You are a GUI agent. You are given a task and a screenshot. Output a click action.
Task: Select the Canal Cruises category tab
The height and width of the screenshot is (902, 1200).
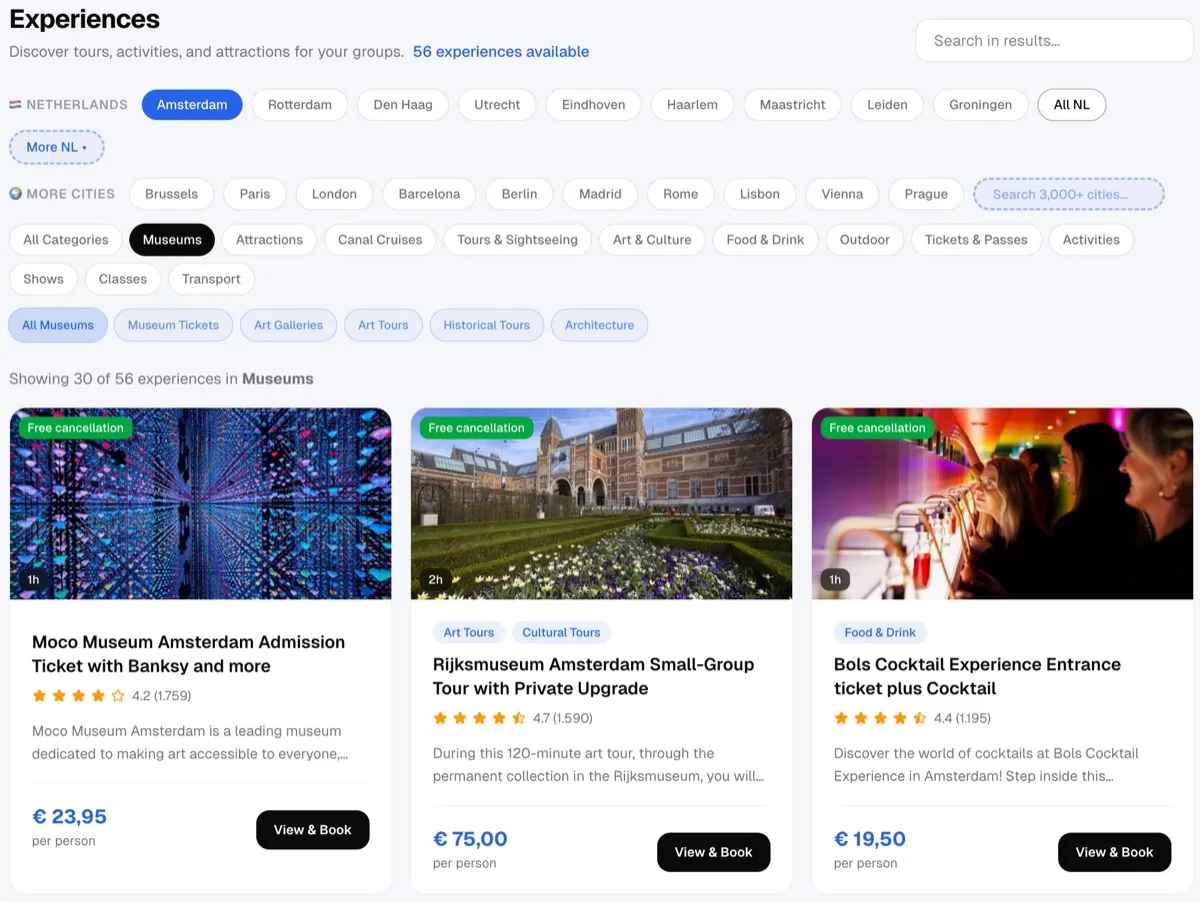point(379,239)
